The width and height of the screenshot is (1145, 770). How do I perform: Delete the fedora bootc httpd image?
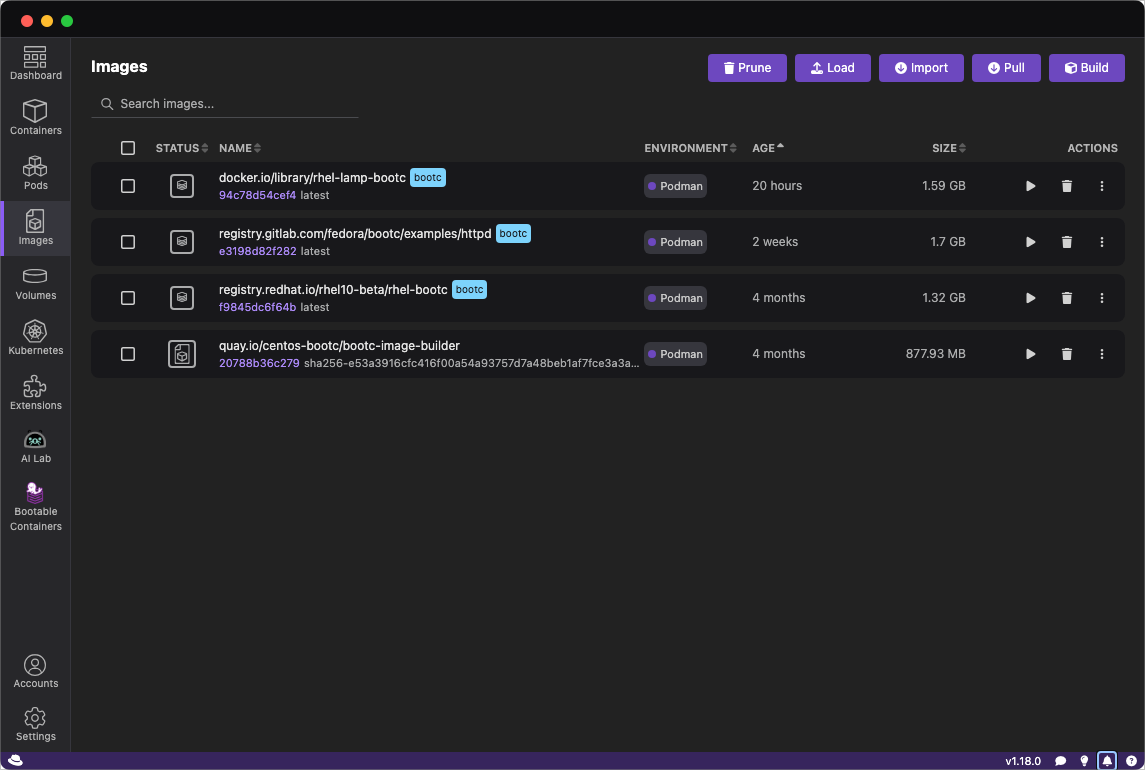tap(1066, 242)
